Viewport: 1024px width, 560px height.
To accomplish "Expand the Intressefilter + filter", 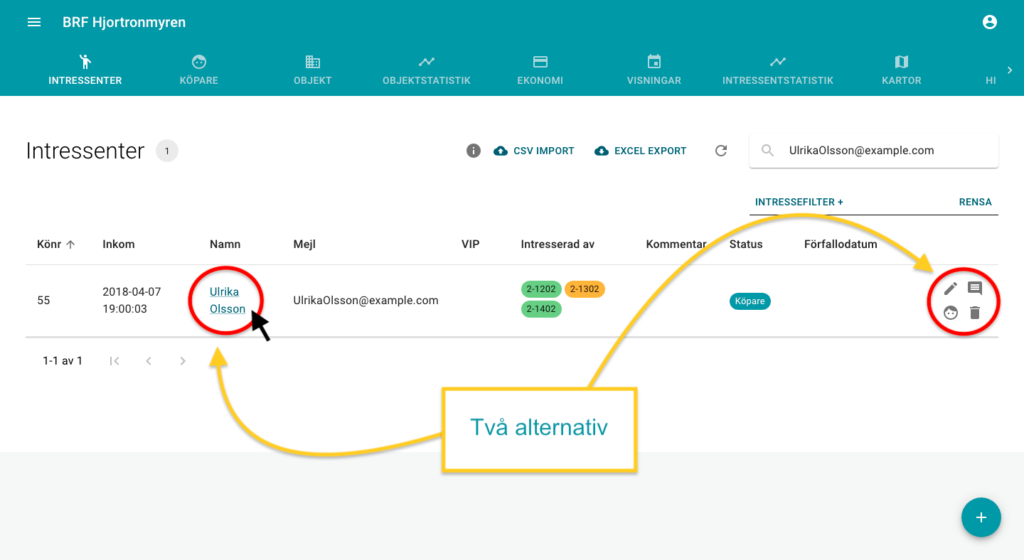I will pos(799,202).
